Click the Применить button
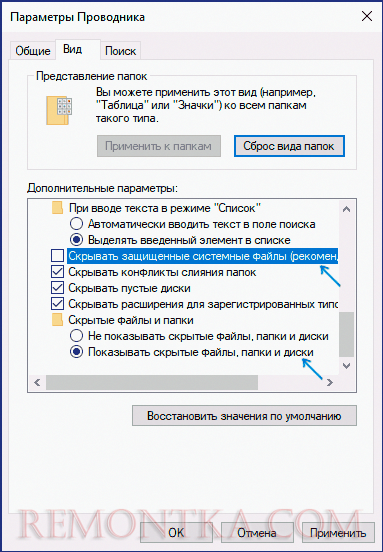This screenshot has width=383, height=552. [x=338, y=533]
